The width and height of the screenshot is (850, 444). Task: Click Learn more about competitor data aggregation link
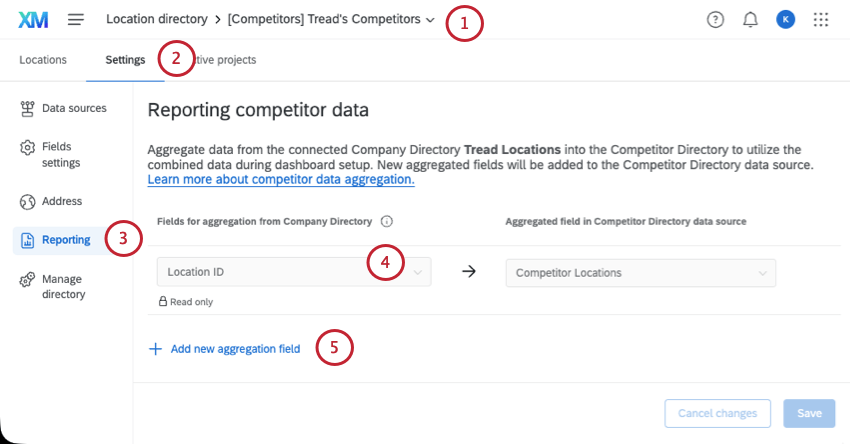point(281,180)
